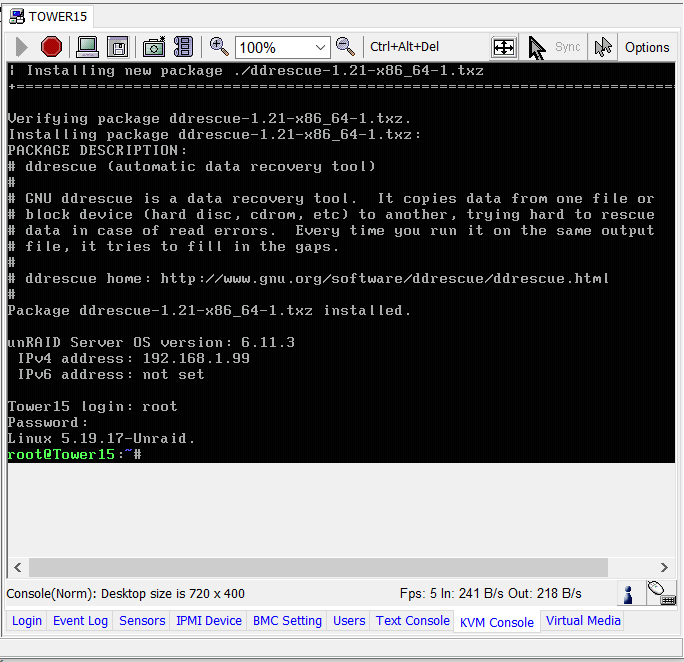Image resolution: width=684 pixels, height=662 pixels.
Task: Click the root@Tower15 shell prompt
Action: coord(74,454)
